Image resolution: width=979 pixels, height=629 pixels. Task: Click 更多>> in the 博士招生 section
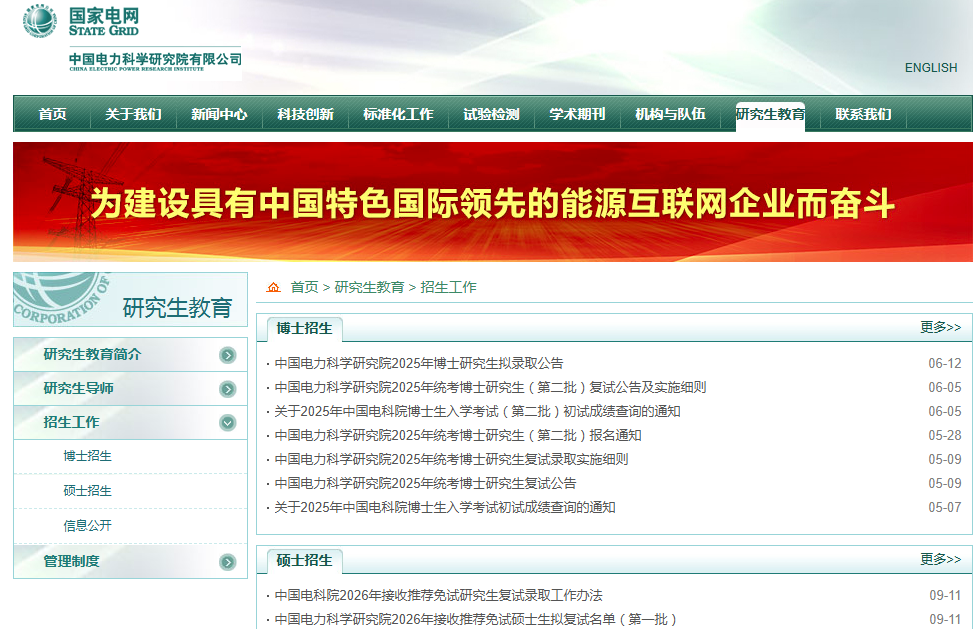[940, 327]
